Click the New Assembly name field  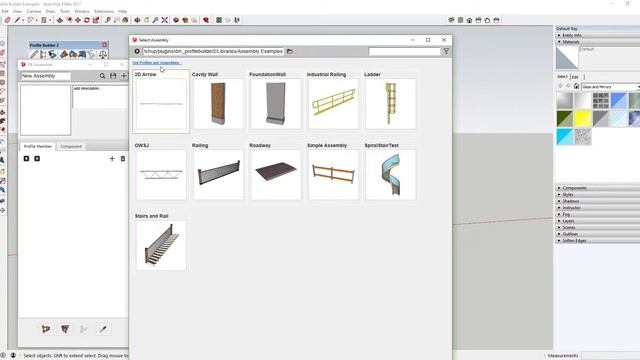[x=46, y=76]
